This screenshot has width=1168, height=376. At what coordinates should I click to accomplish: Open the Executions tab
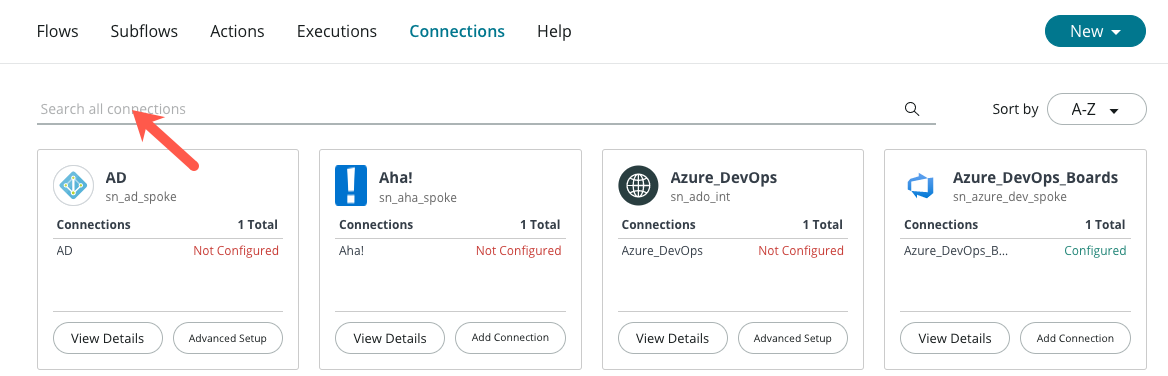click(337, 31)
